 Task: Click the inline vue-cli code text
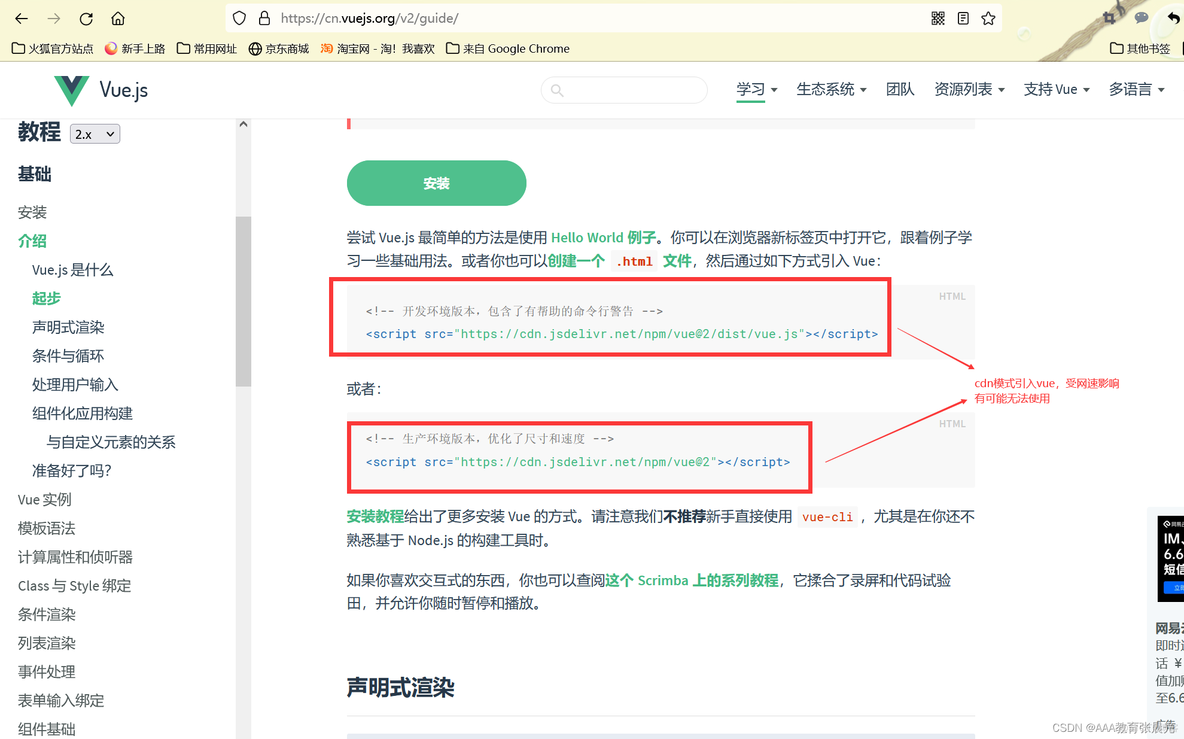coord(828,517)
